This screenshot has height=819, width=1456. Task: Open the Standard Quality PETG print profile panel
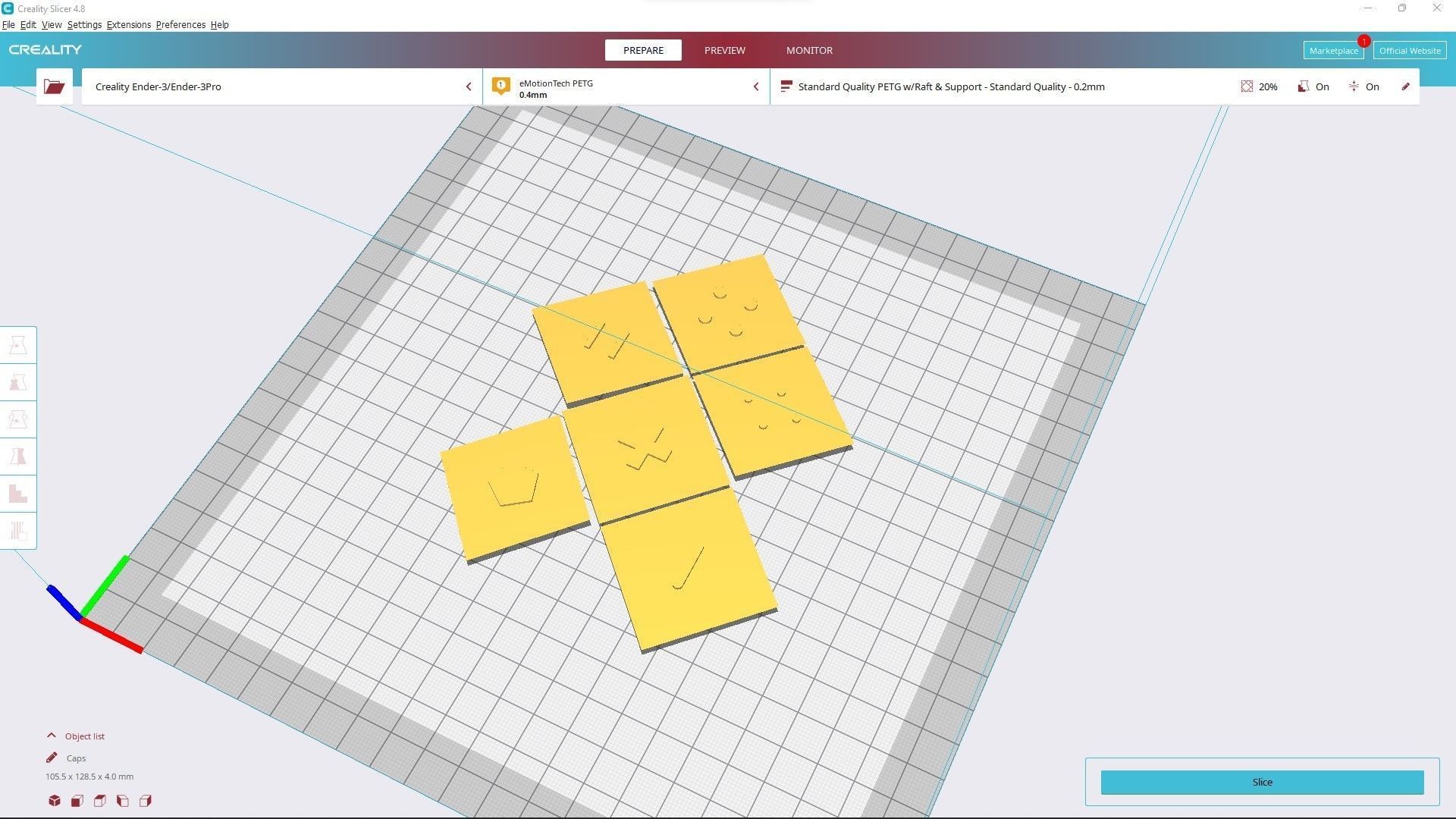pyautogui.click(x=951, y=86)
